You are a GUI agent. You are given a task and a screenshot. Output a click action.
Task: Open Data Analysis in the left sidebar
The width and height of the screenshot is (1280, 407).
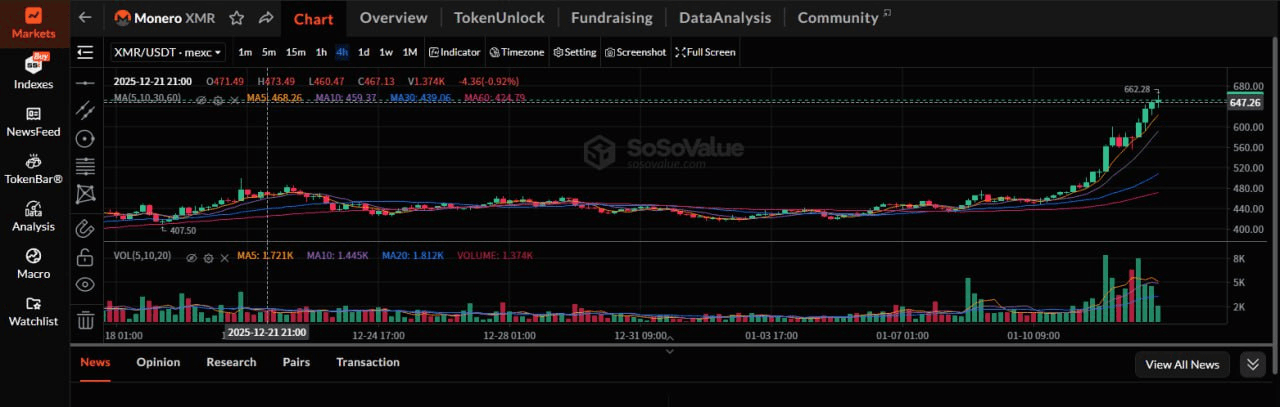[x=34, y=216]
